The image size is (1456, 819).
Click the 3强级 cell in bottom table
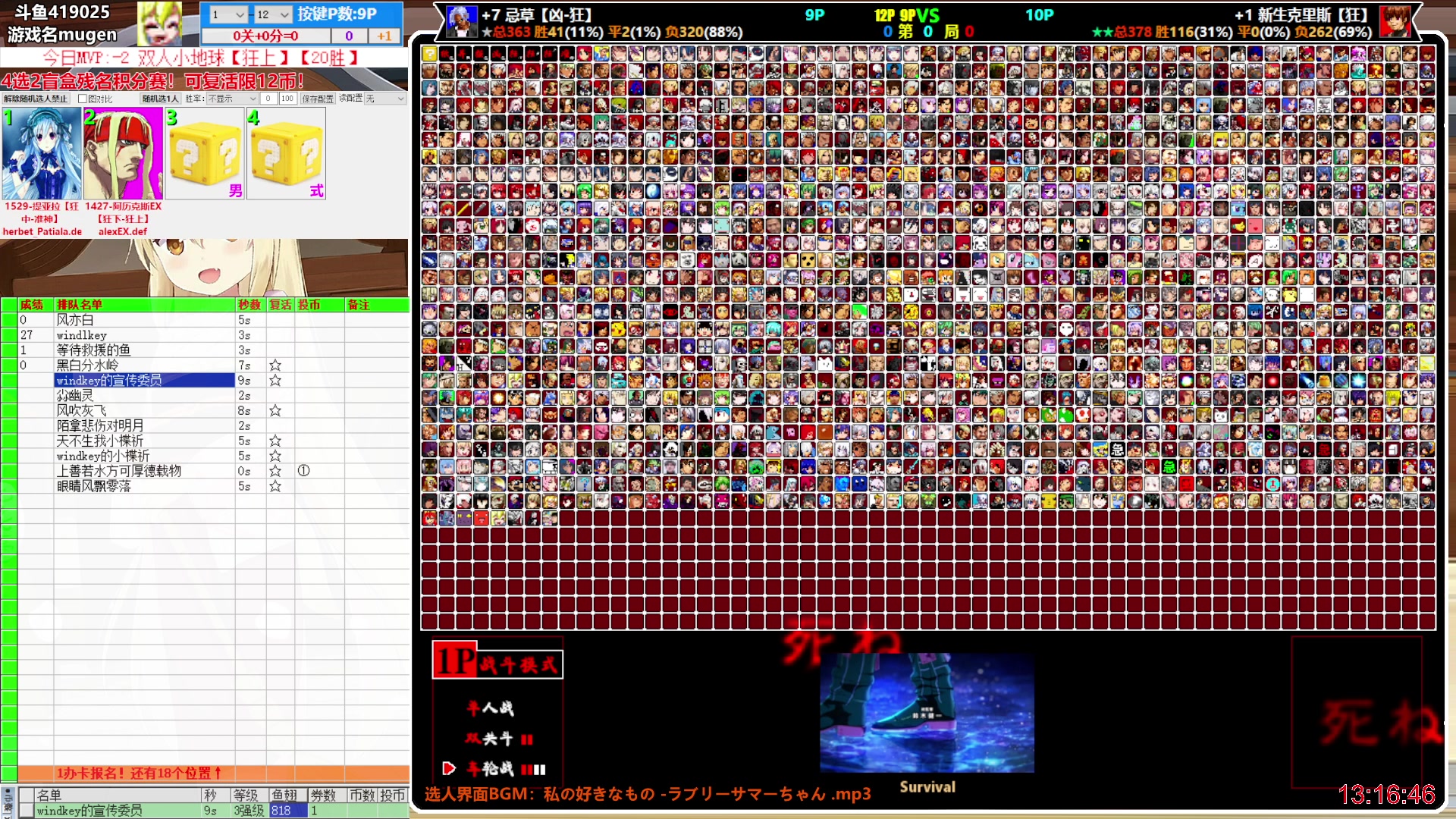(x=249, y=811)
